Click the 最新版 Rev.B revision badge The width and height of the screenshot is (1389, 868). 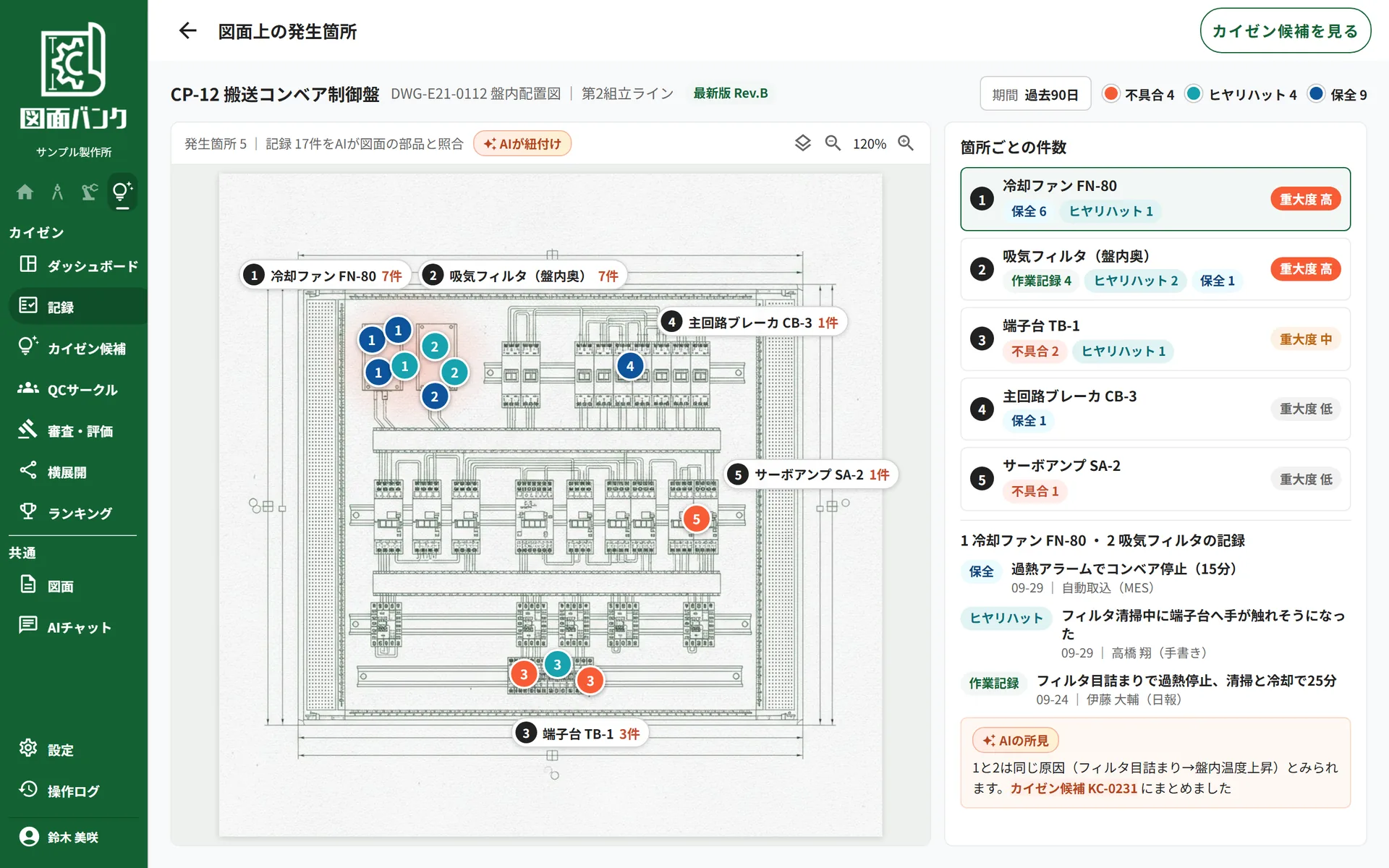click(731, 93)
